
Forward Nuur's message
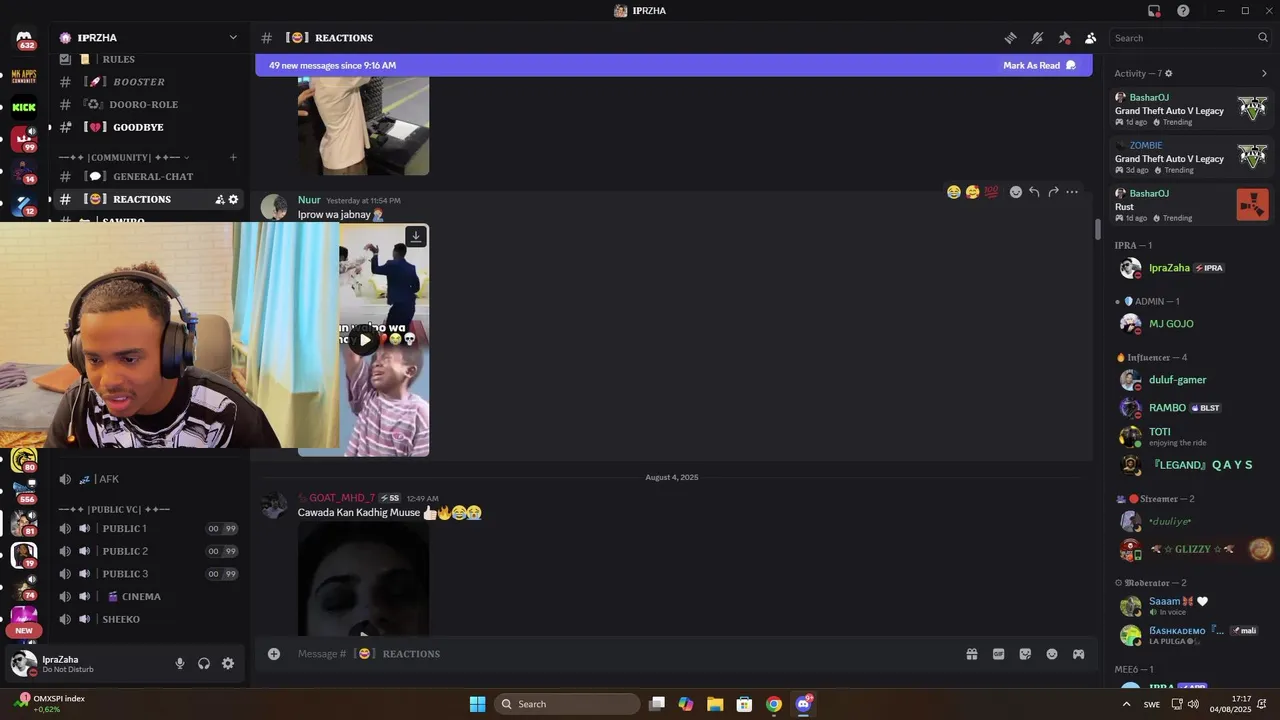tap(1053, 192)
